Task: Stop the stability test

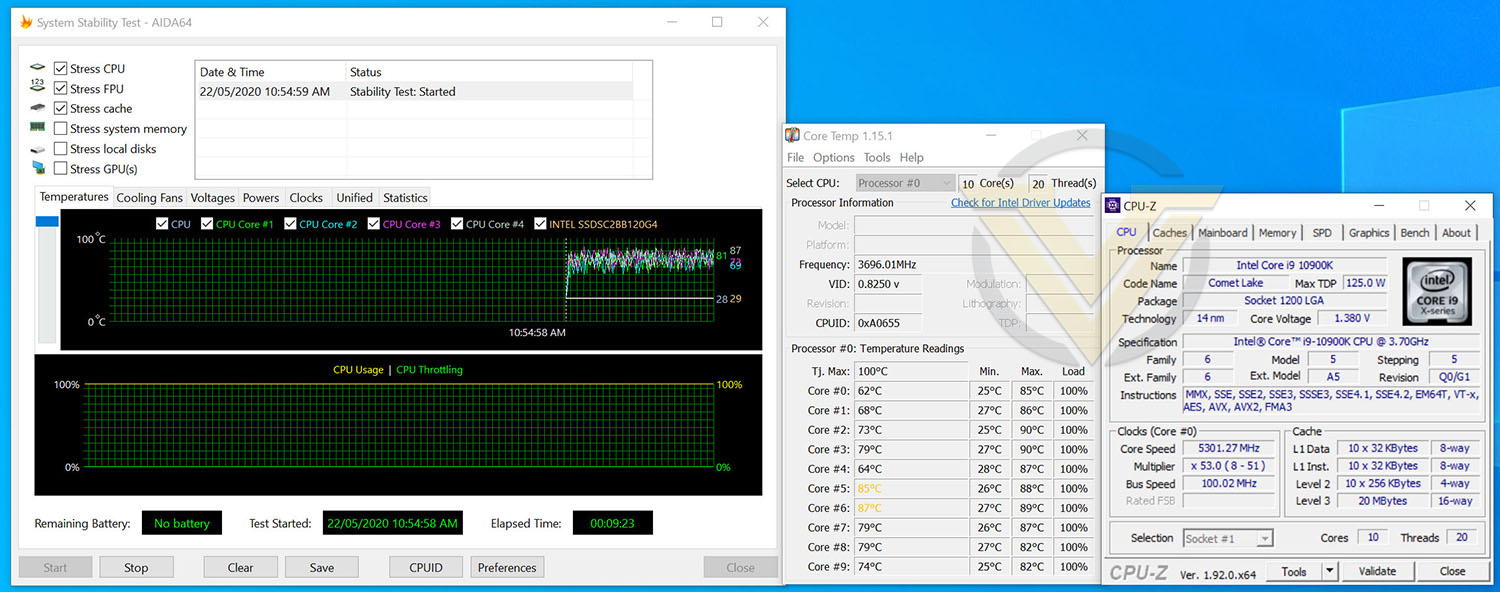Action: (136, 567)
